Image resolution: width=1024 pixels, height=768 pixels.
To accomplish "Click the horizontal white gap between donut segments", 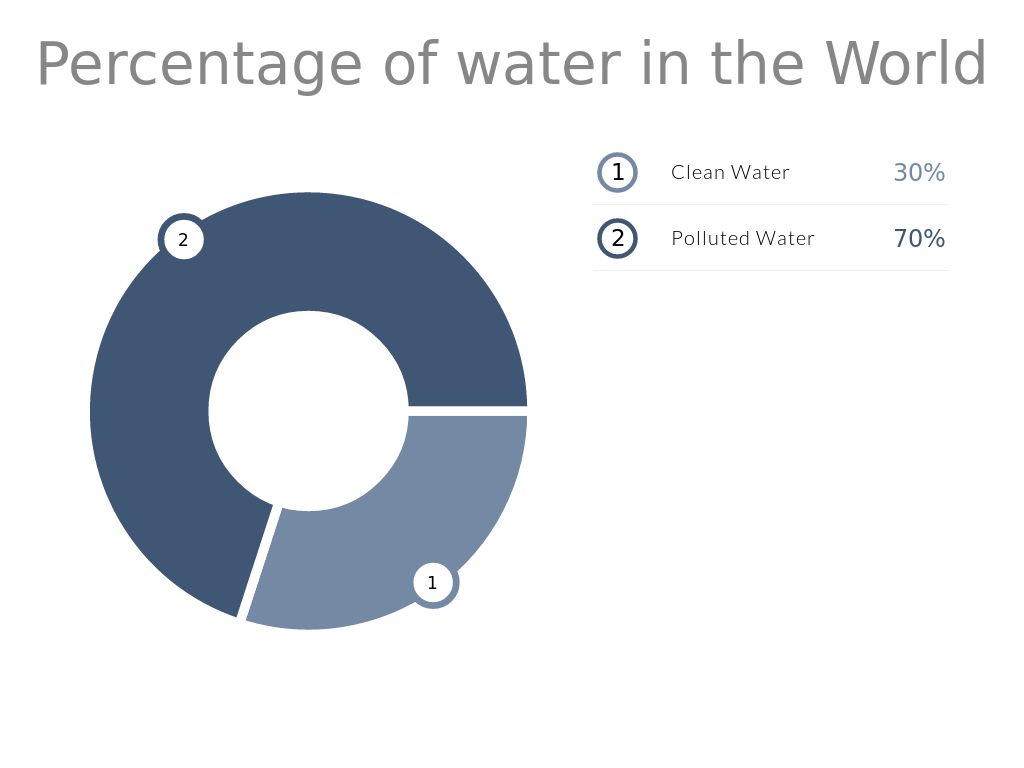I will point(468,411).
